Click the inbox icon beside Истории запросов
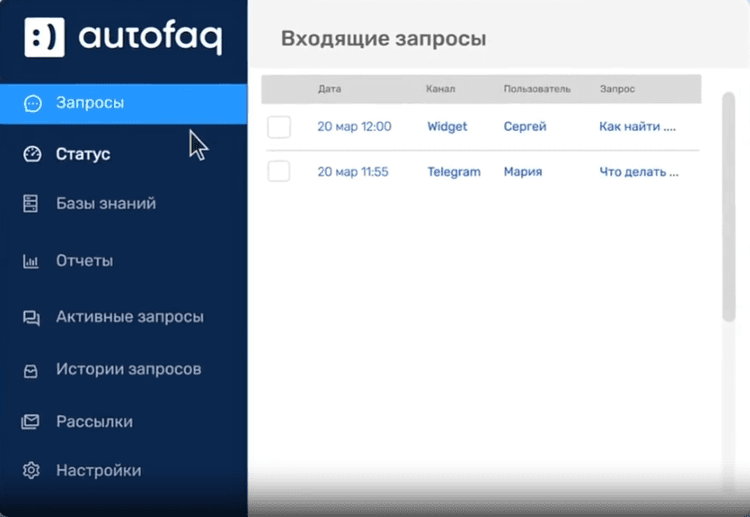The width and height of the screenshot is (750, 517). [31, 371]
